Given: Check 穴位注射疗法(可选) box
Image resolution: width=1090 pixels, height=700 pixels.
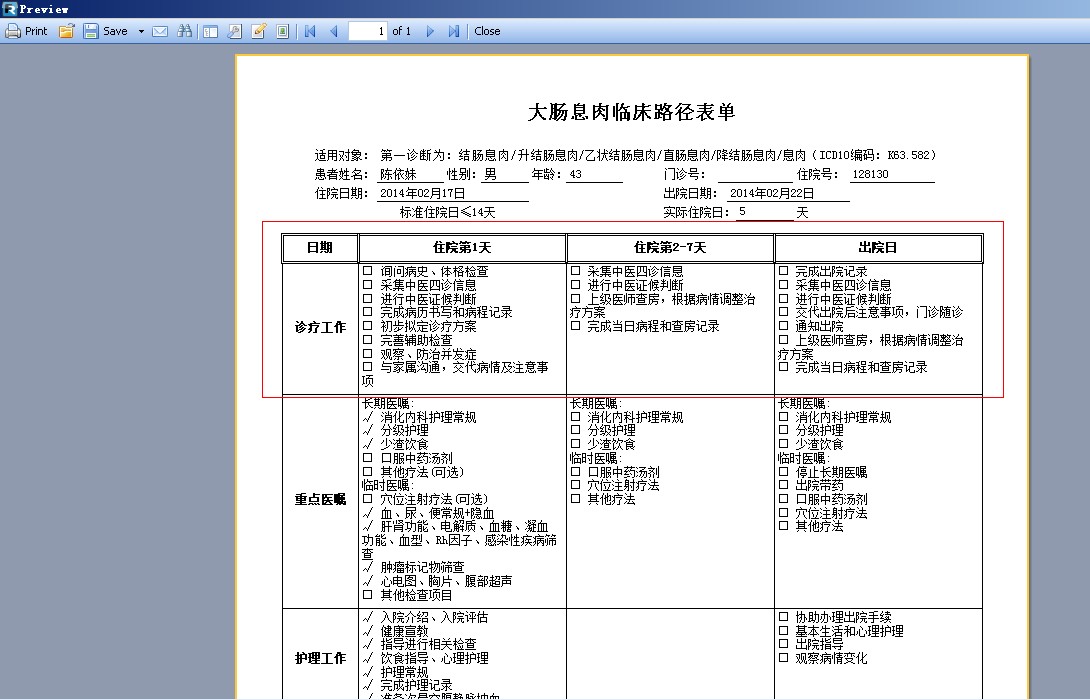Looking at the screenshot, I should 368,499.
